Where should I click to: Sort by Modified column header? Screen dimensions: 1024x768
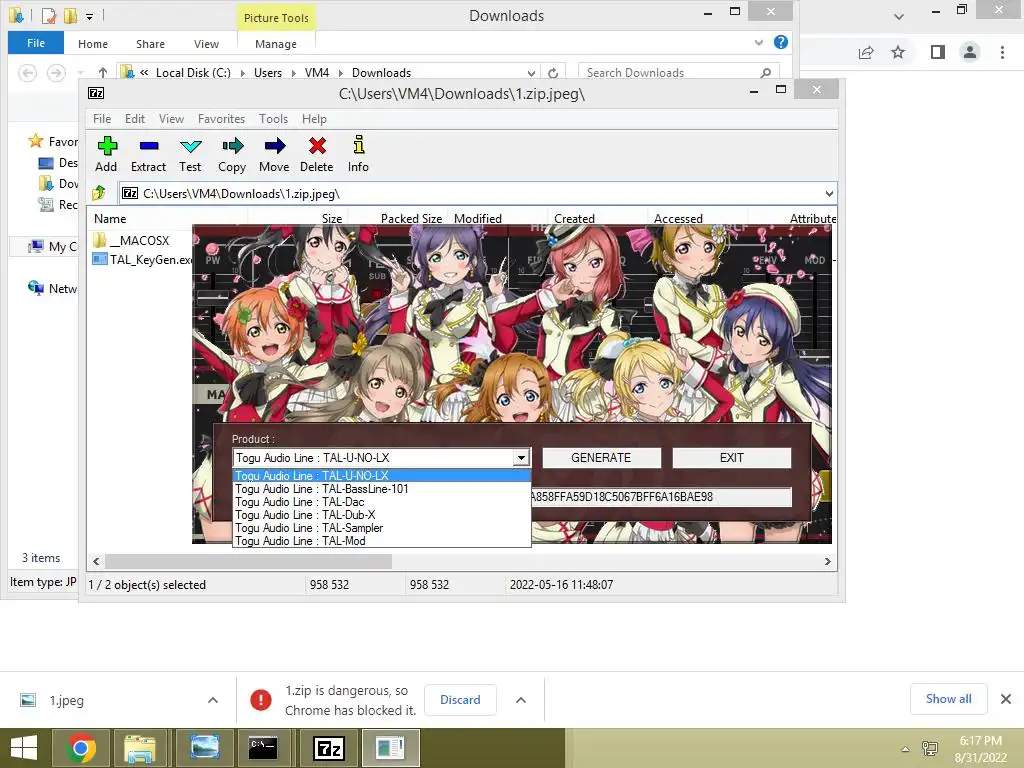[478, 219]
